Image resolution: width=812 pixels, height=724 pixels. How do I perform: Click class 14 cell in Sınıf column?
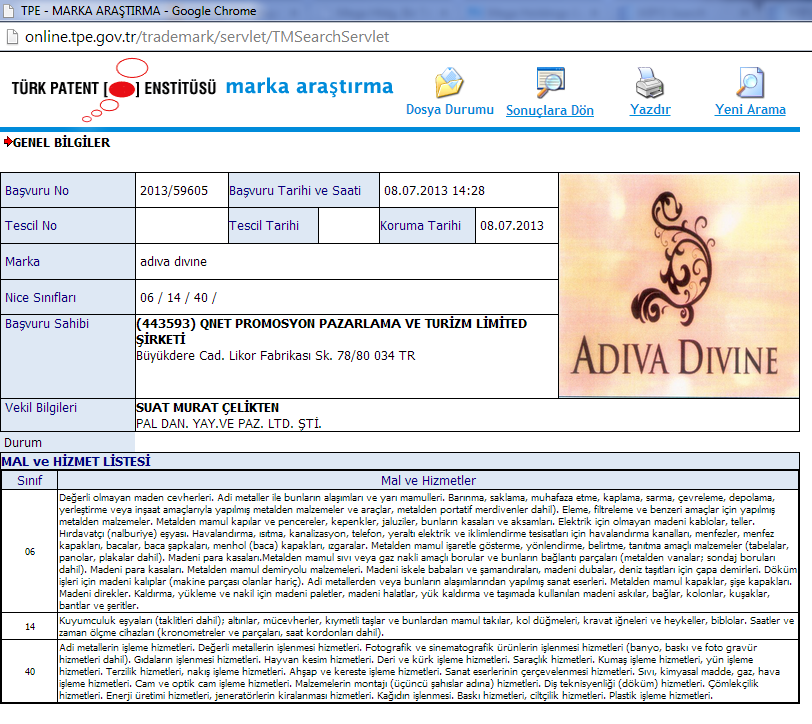[30, 627]
